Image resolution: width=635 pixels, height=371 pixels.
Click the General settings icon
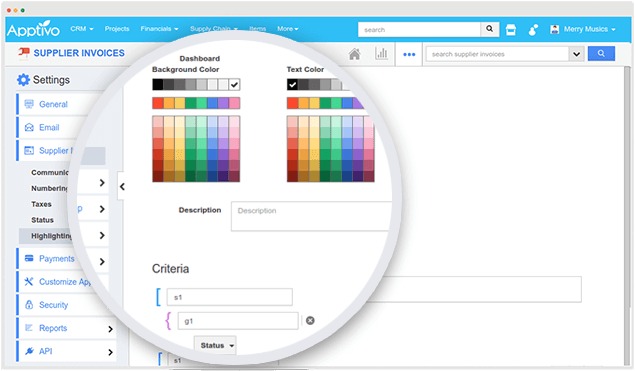click(x=29, y=104)
